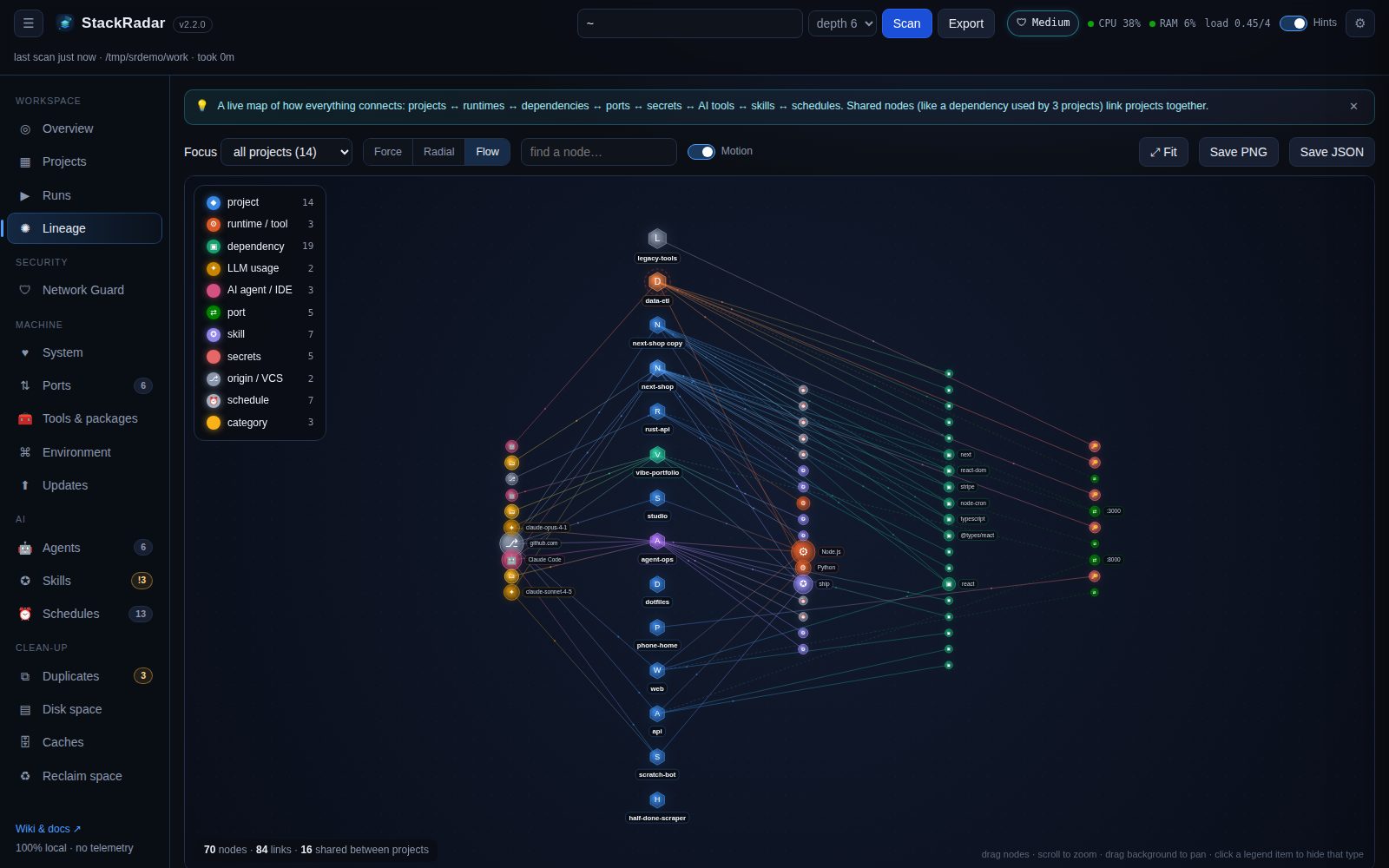Open the Skills page
The width and height of the screenshot is (1389, 868).
[84, 581]
